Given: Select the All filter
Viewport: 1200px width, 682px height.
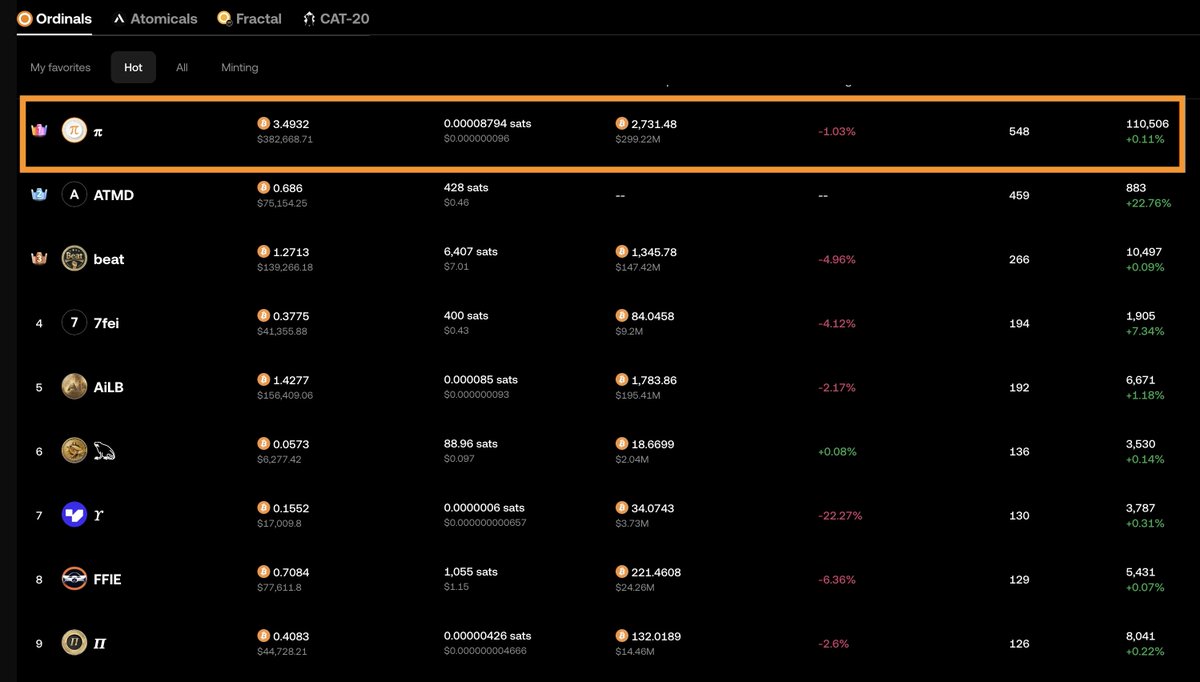Looking at the screenshot, I should click(x=182, y=67).
